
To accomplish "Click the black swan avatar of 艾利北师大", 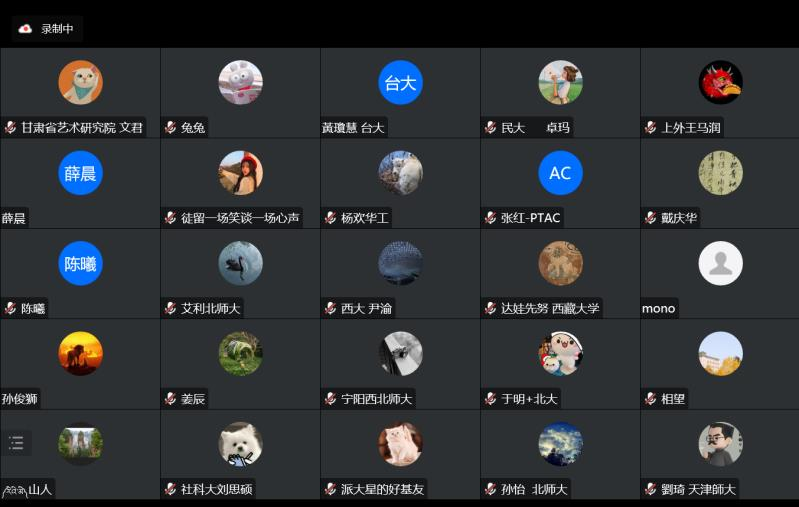I will coord(241,263).
